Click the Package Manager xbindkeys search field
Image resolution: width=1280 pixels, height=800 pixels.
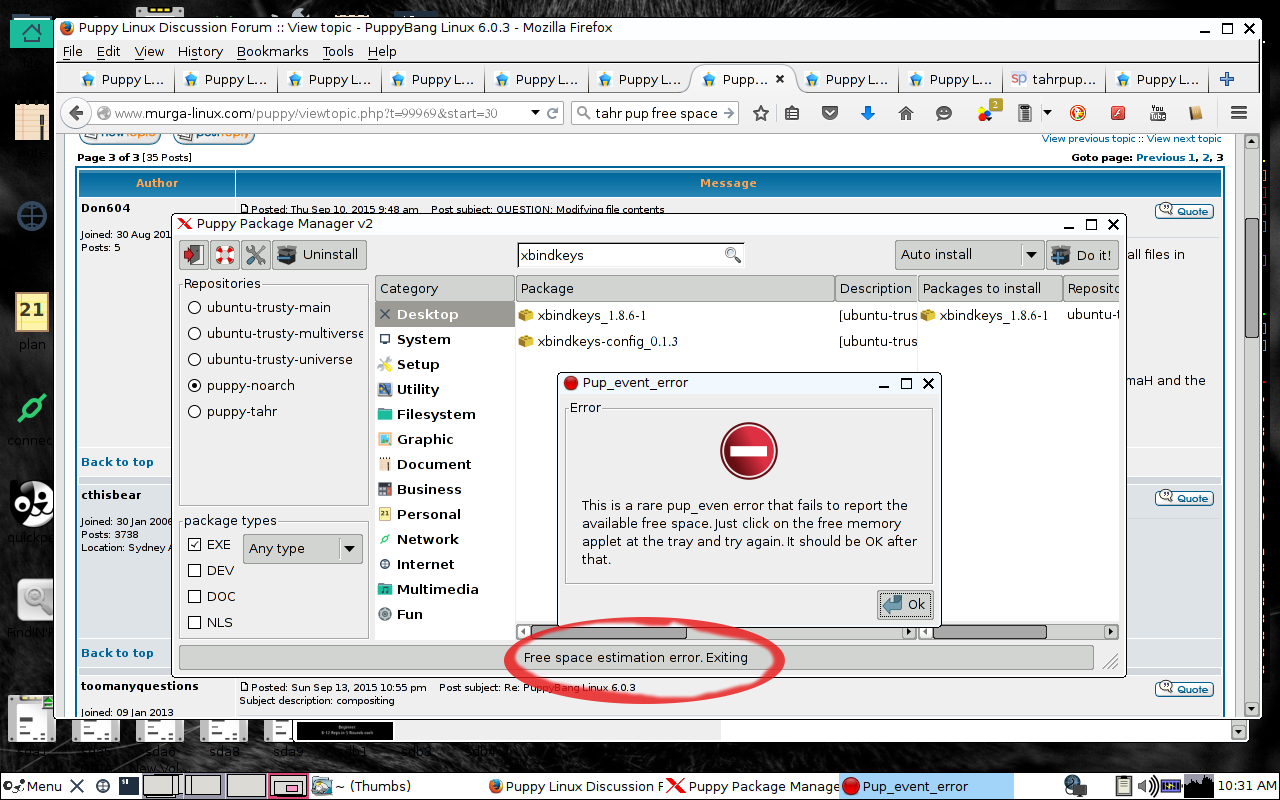tap(631, 255)
